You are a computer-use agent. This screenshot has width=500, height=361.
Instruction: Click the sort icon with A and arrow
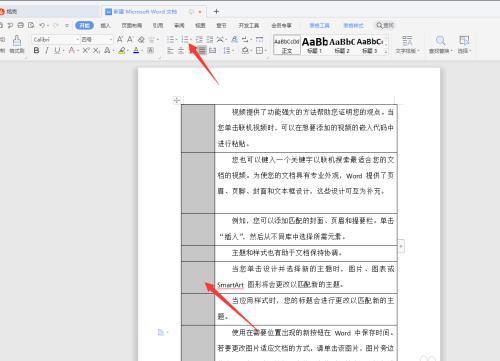click(235, 39)
